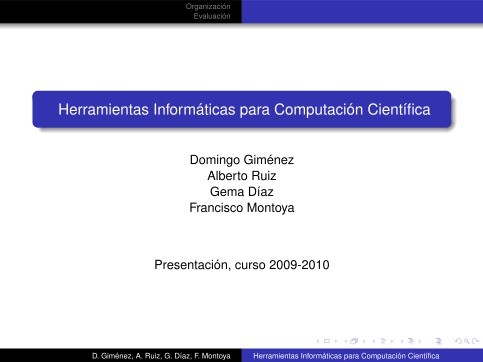The height and width of the screenshot is (362, 483).
Task: Jump to previous subsection with its left arrow
Action: (374, 341)
